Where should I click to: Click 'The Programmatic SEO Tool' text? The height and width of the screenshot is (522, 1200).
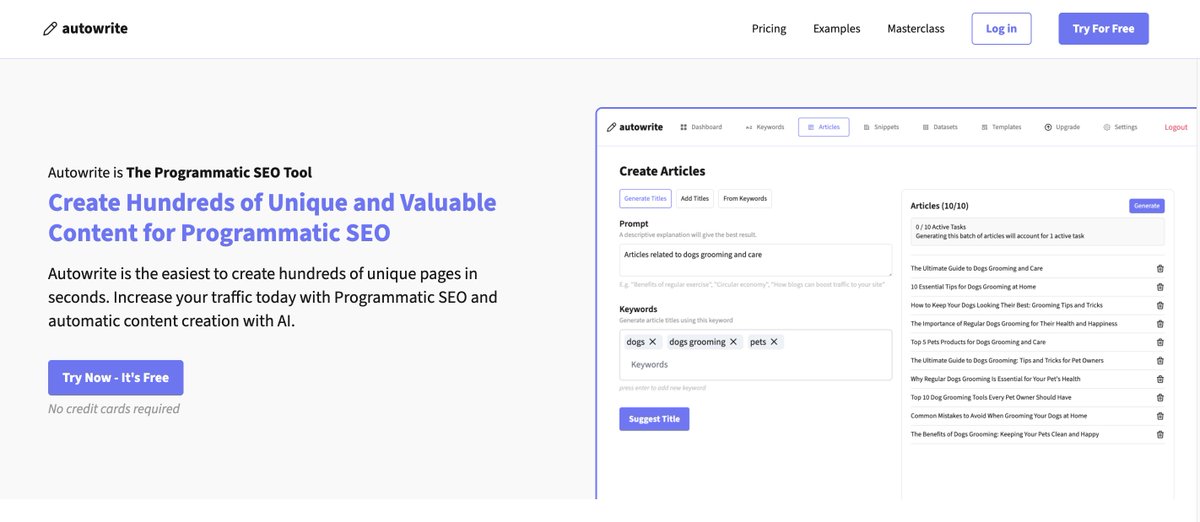pos(219,172)
